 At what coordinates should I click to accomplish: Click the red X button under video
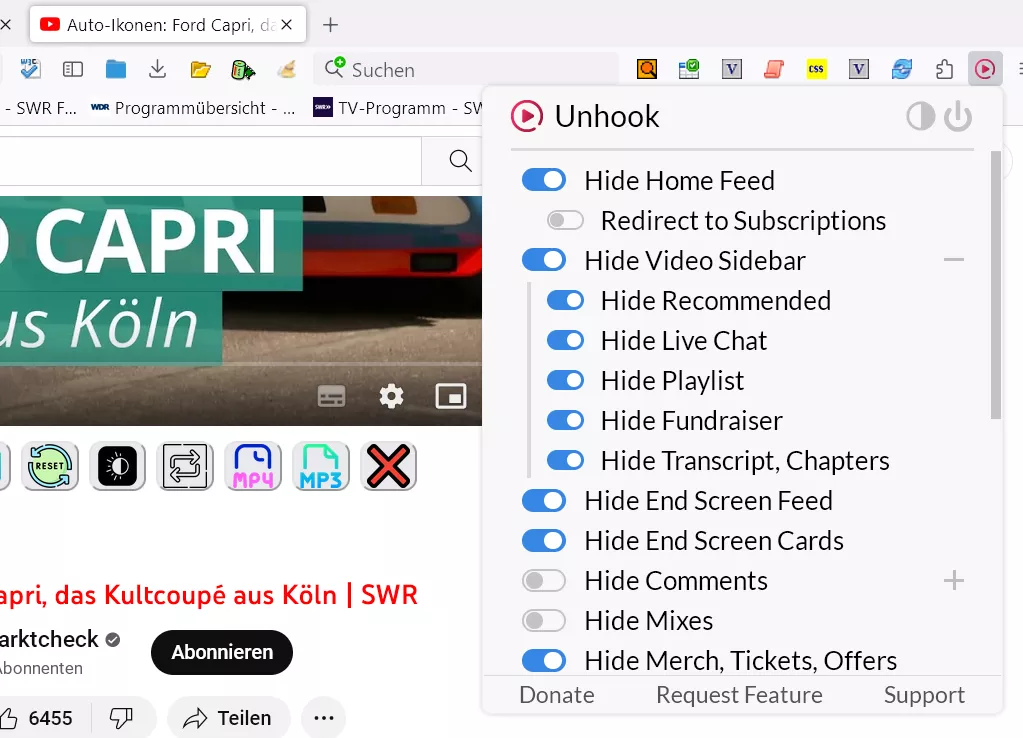389,466
